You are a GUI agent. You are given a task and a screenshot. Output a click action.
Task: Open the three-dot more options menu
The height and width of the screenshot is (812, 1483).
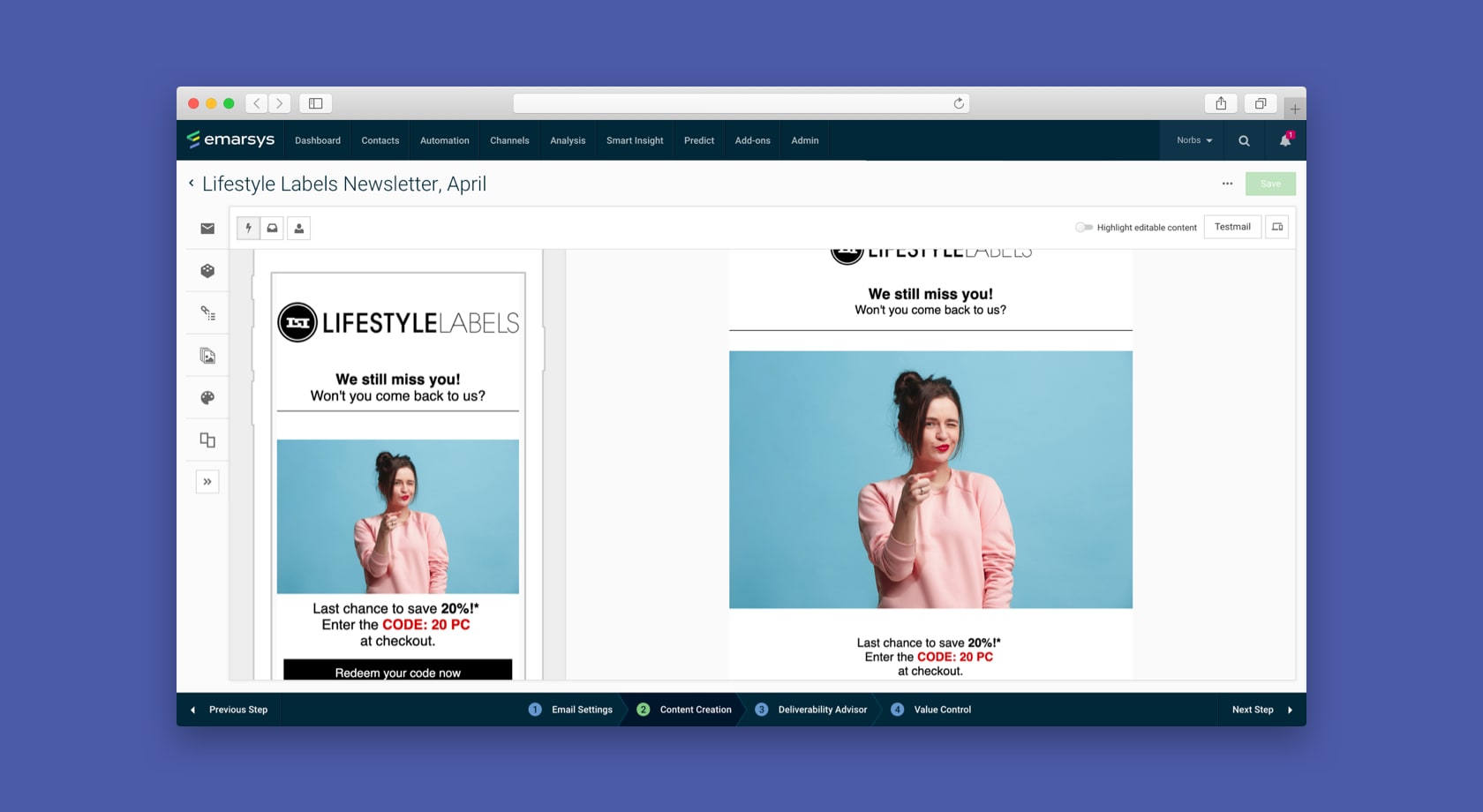coord(1227,184)
